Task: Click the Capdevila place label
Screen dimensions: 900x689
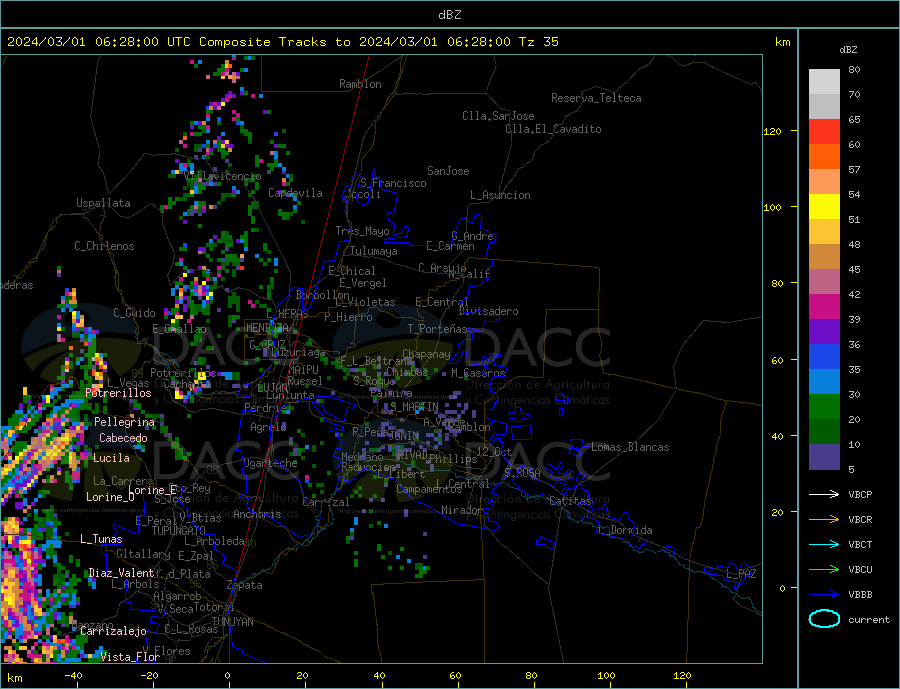Action: tap(295, 193)
